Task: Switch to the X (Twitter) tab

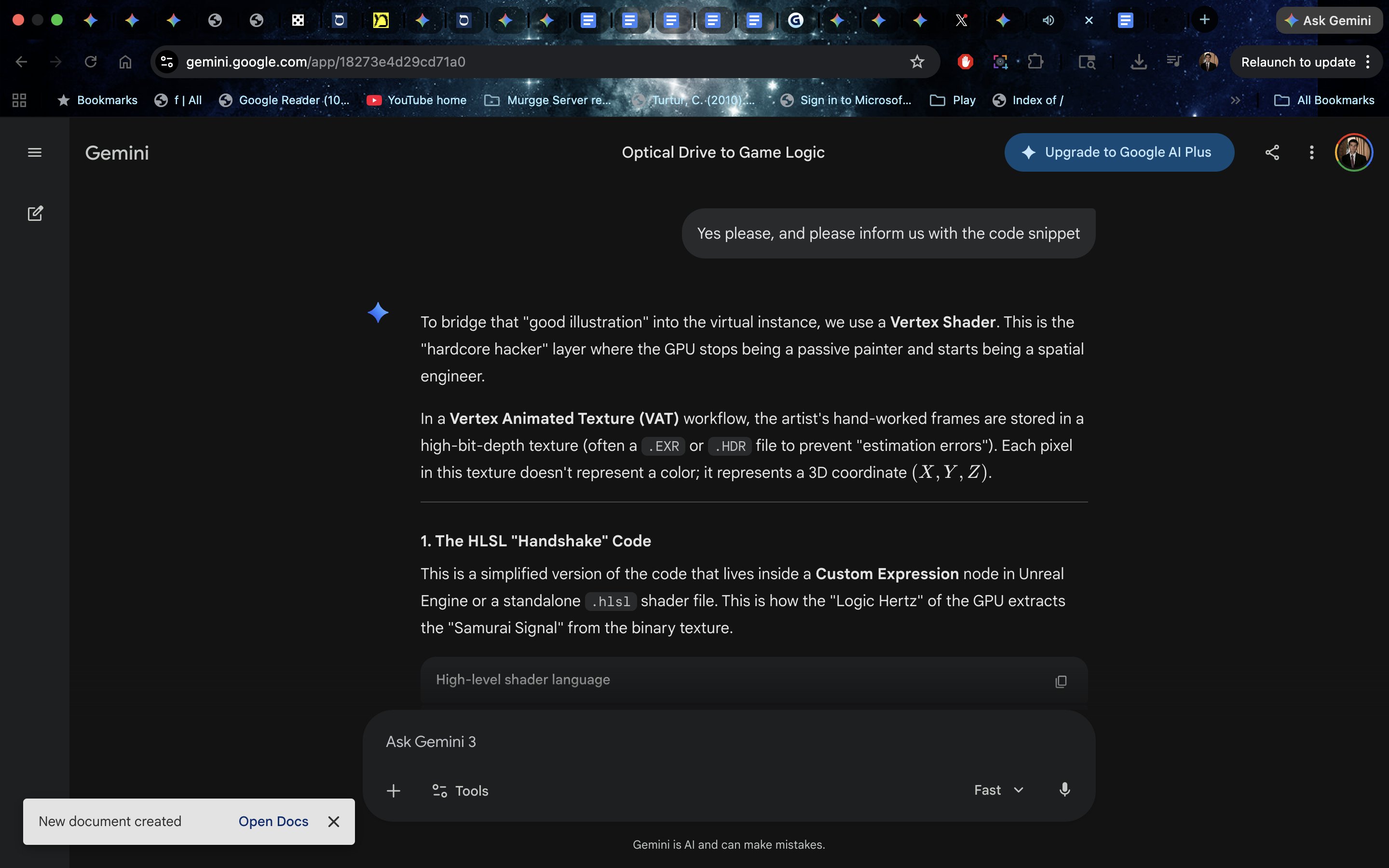Action: pyautogui.click(x=961, y=21)
